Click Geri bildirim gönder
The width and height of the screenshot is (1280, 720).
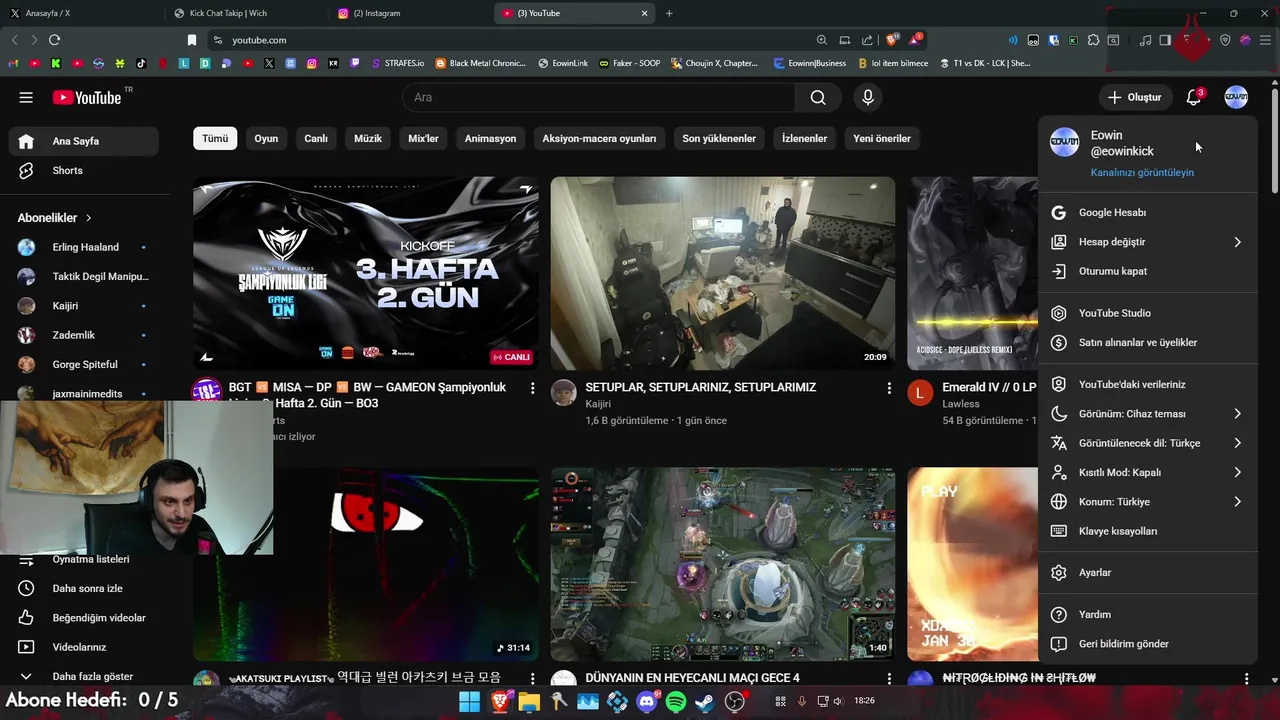coord(1147,644)
